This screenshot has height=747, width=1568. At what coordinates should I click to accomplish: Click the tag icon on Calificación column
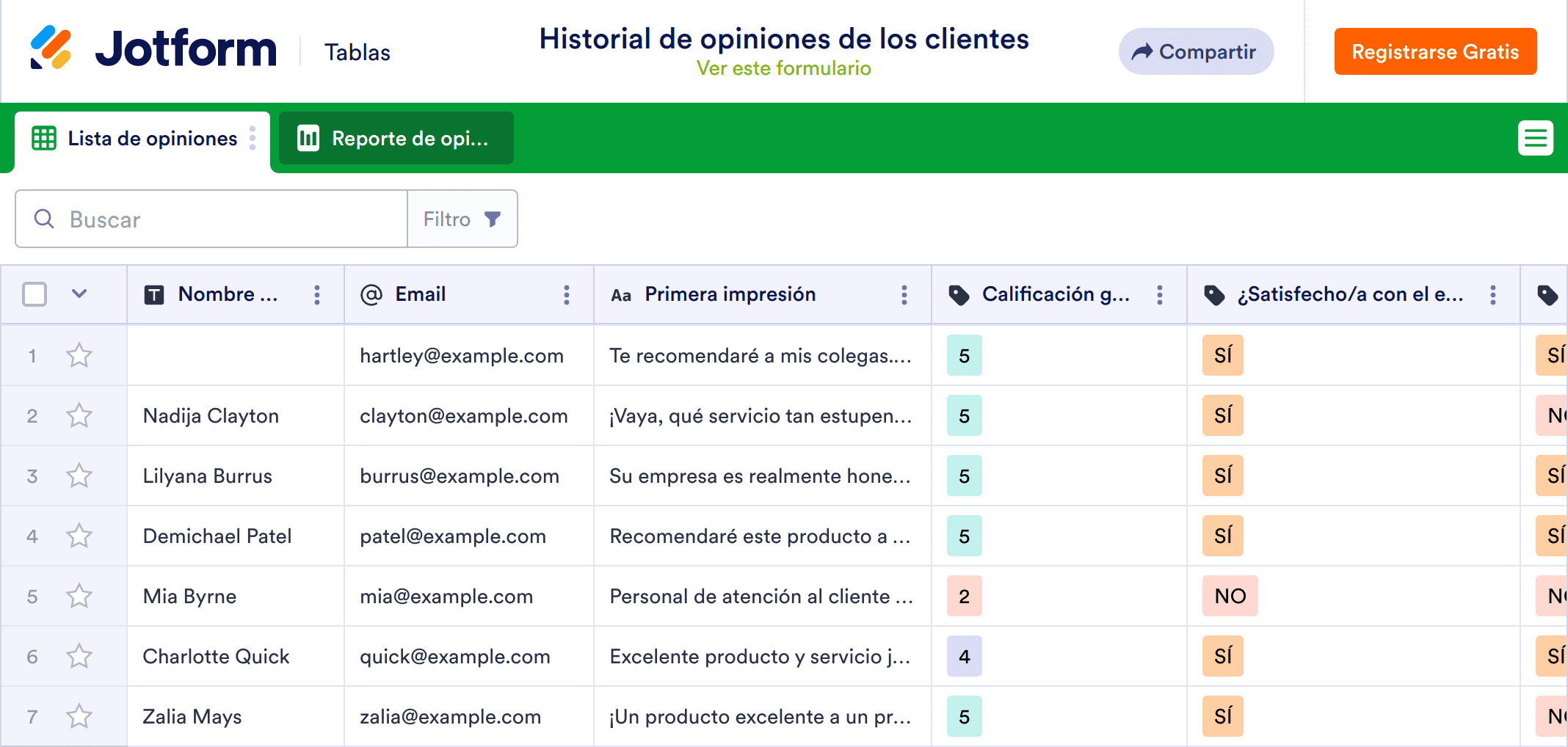[959, 294]
